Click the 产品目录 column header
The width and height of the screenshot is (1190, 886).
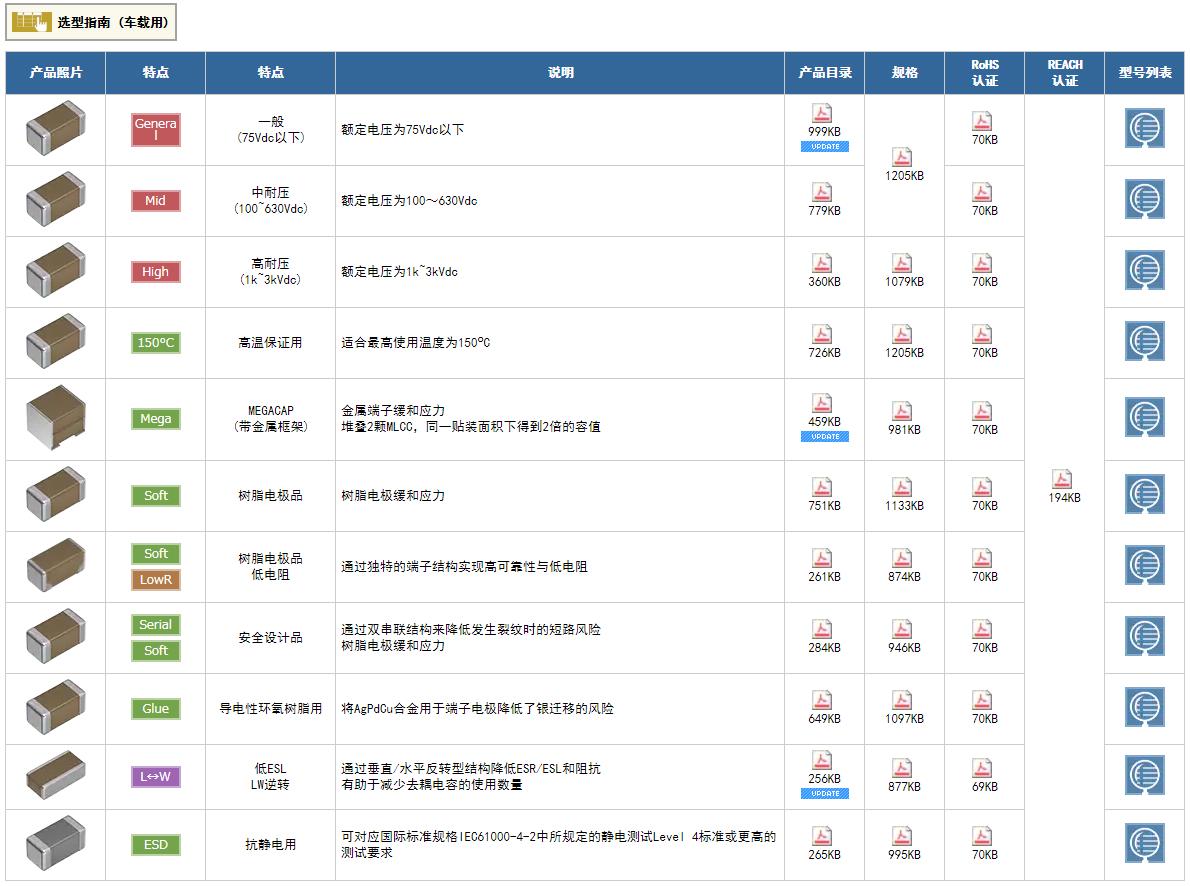(825, 73)
